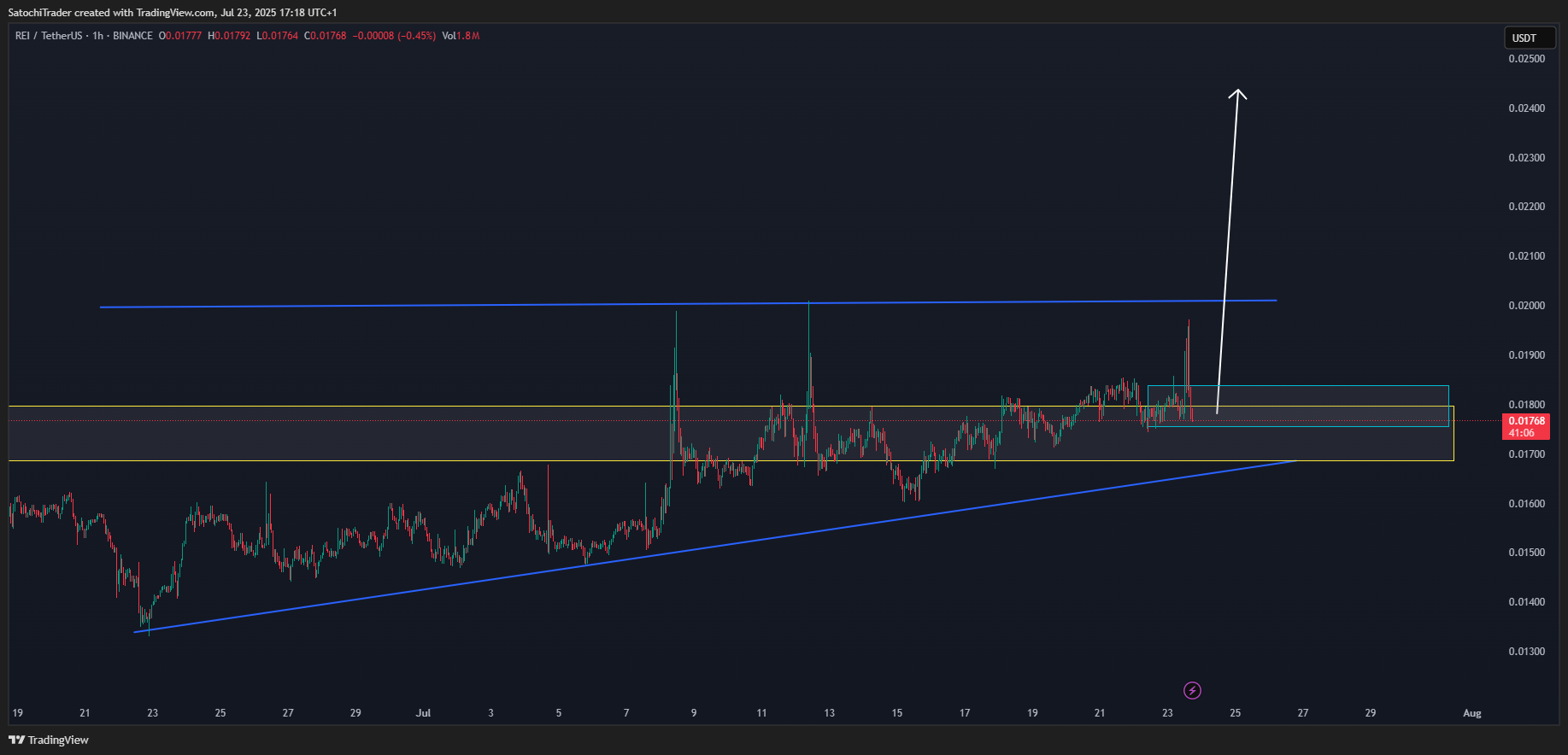Click the 0.02300 price axis label
The width and height of the screenshot is (1568, 755).
[x=1526, y=158]
